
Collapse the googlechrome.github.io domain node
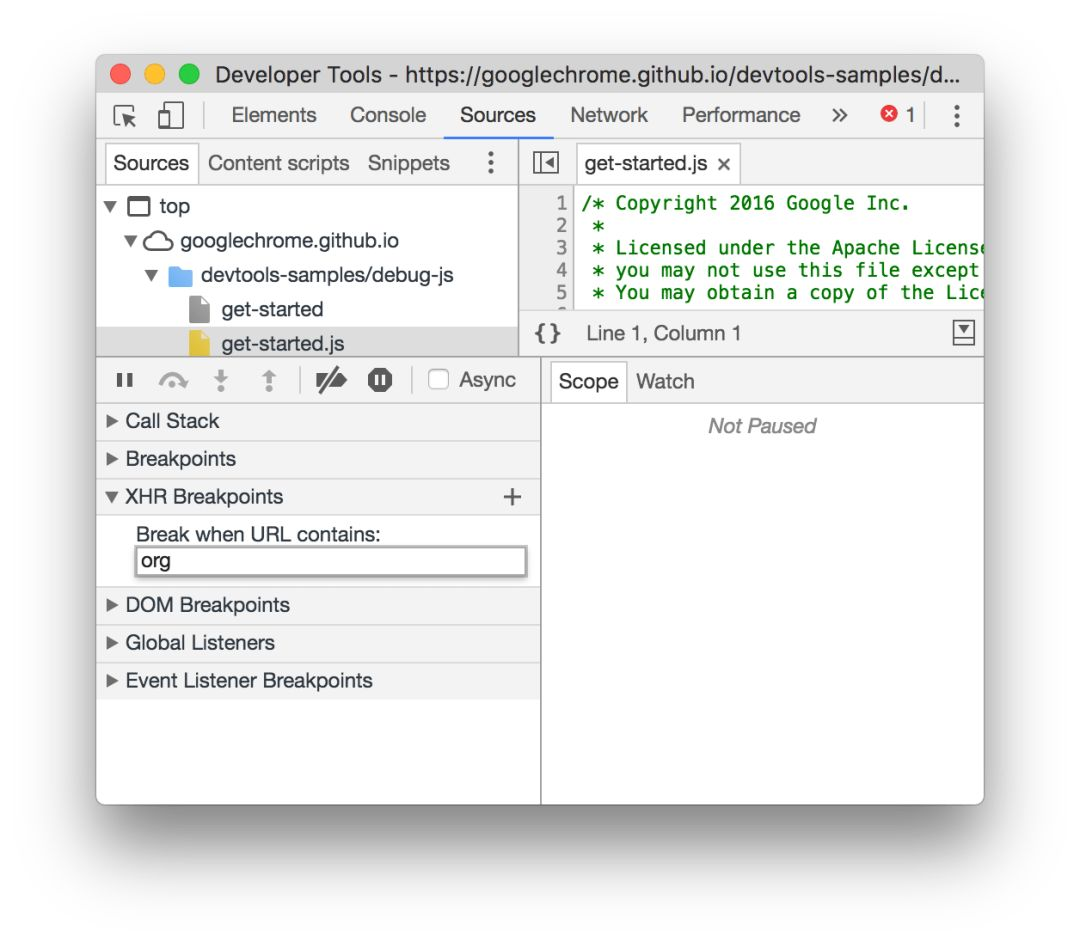point(130,240)
